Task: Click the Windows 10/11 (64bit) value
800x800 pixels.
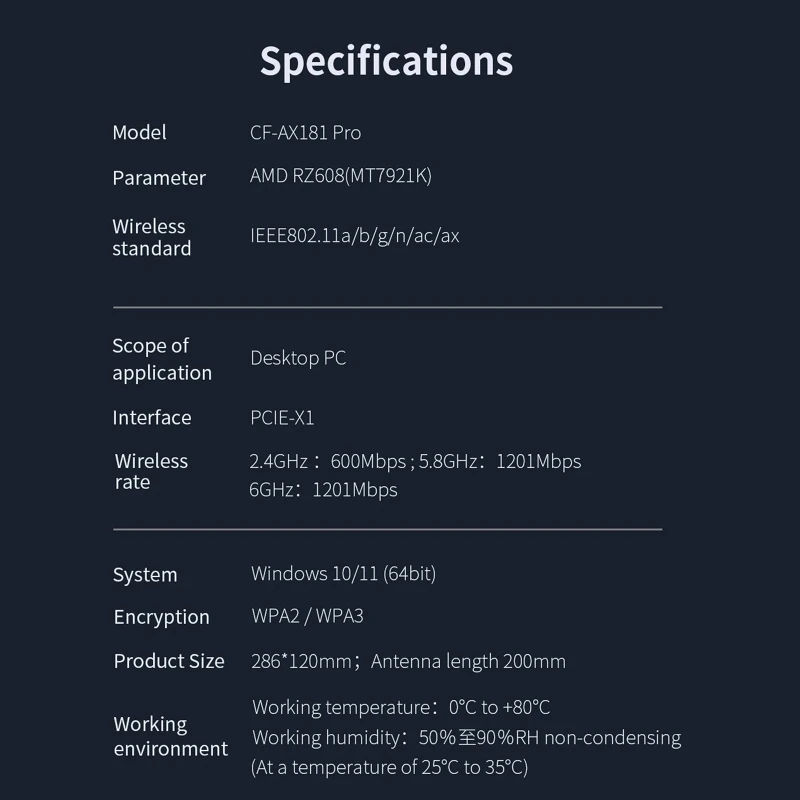Action: (x=343, y=574)
